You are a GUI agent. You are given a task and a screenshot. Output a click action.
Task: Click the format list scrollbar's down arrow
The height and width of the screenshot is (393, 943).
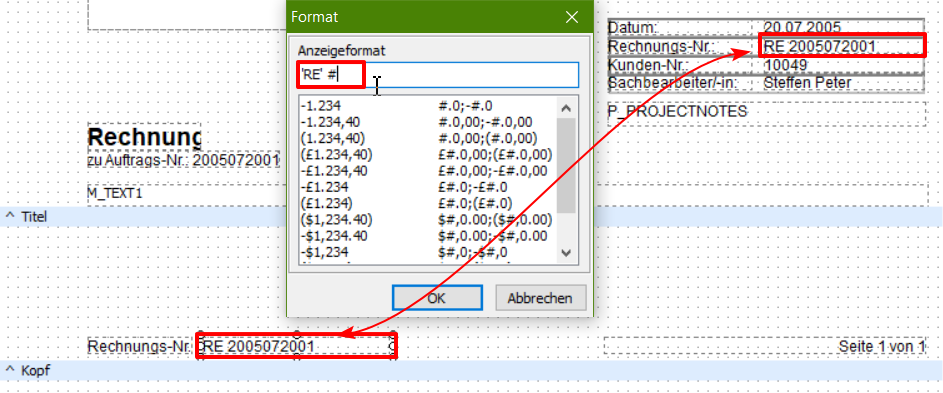coord(567,253)
